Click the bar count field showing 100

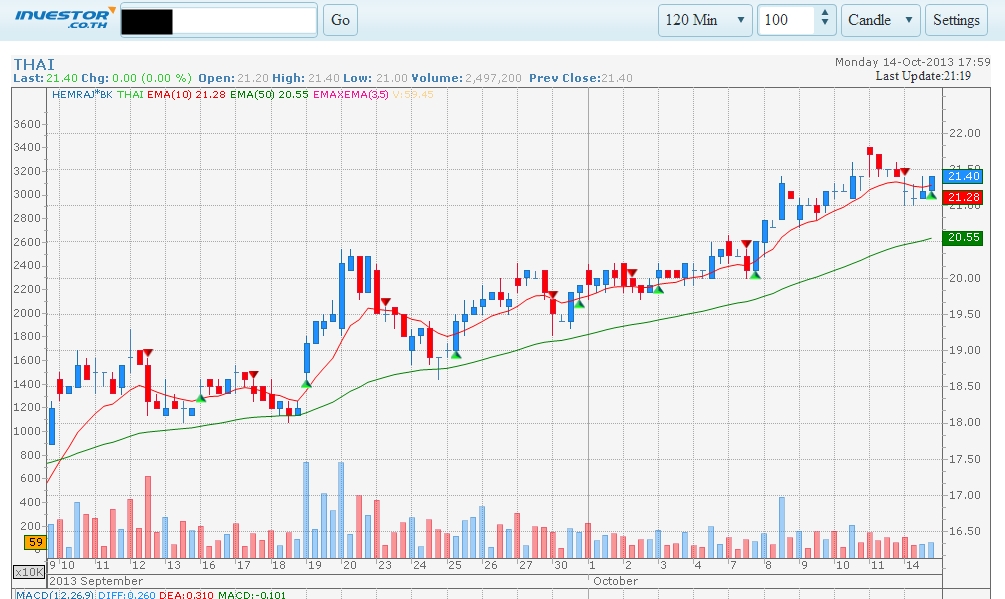(x=786, y=21)
